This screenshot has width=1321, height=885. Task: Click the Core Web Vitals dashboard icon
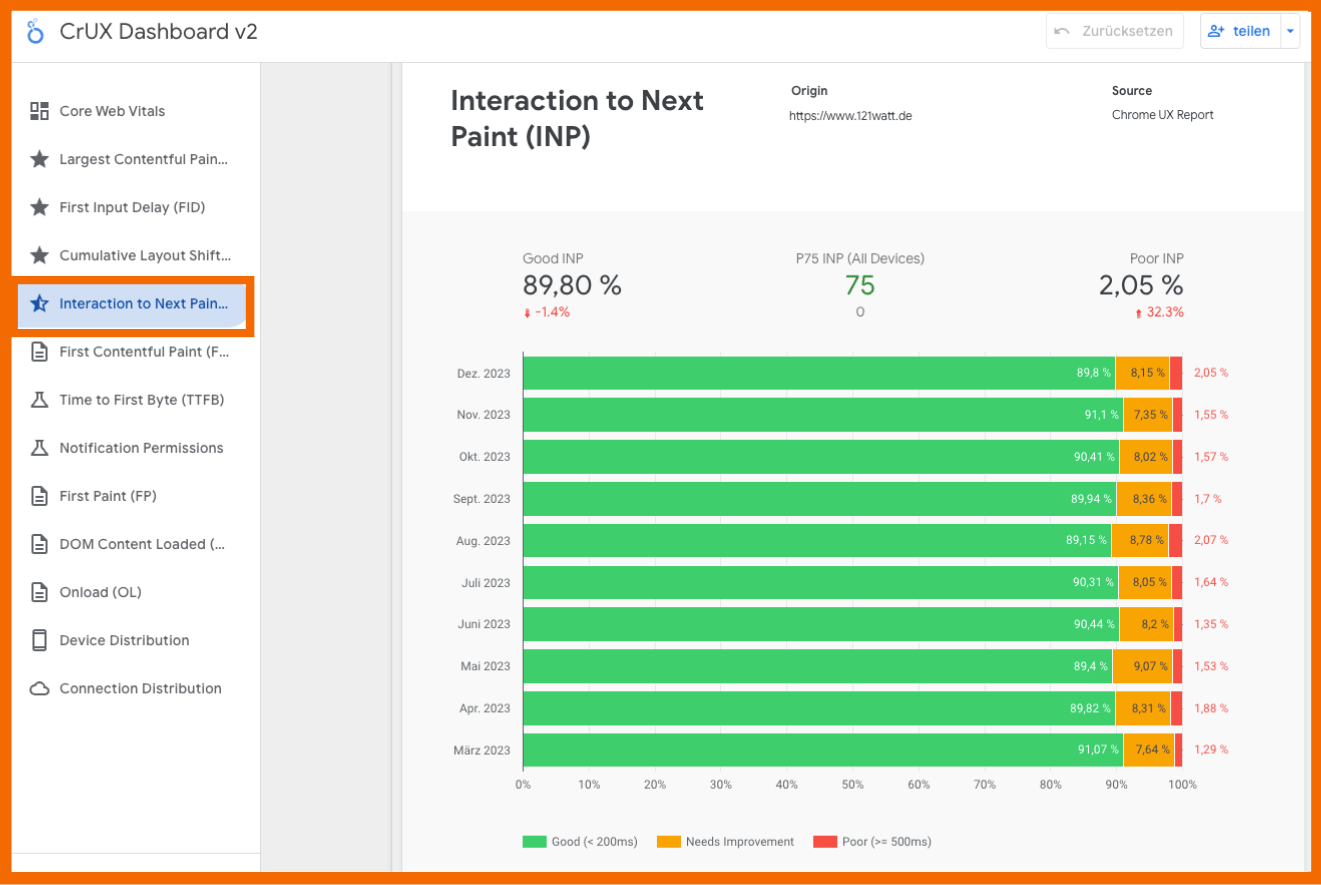pyautogui.click(x=39, y=111)
